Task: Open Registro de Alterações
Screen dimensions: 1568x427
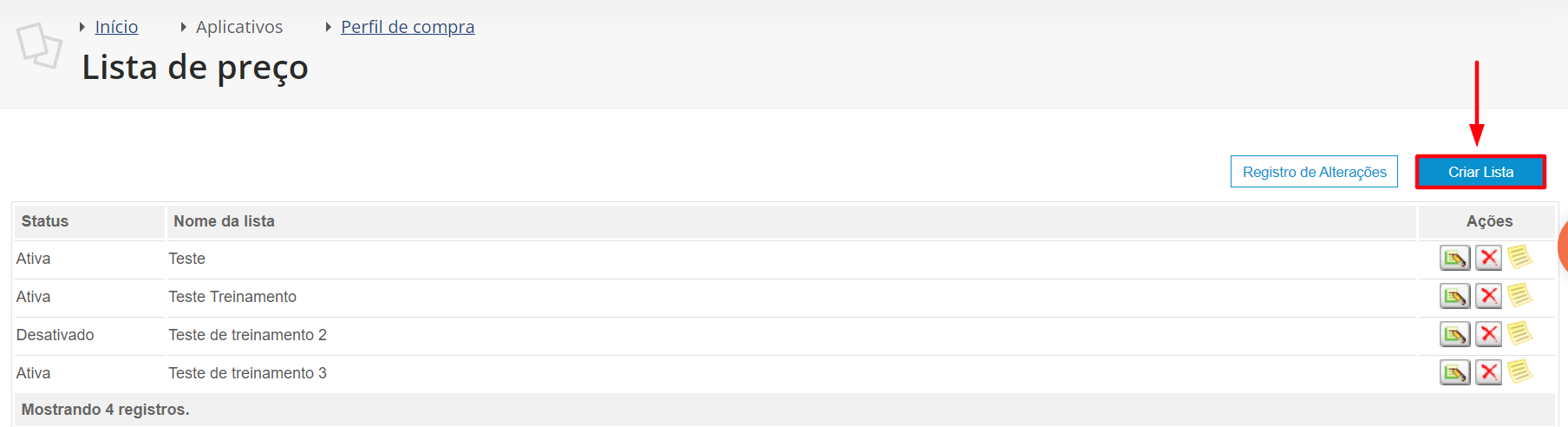Action: tap(1314, 172)
